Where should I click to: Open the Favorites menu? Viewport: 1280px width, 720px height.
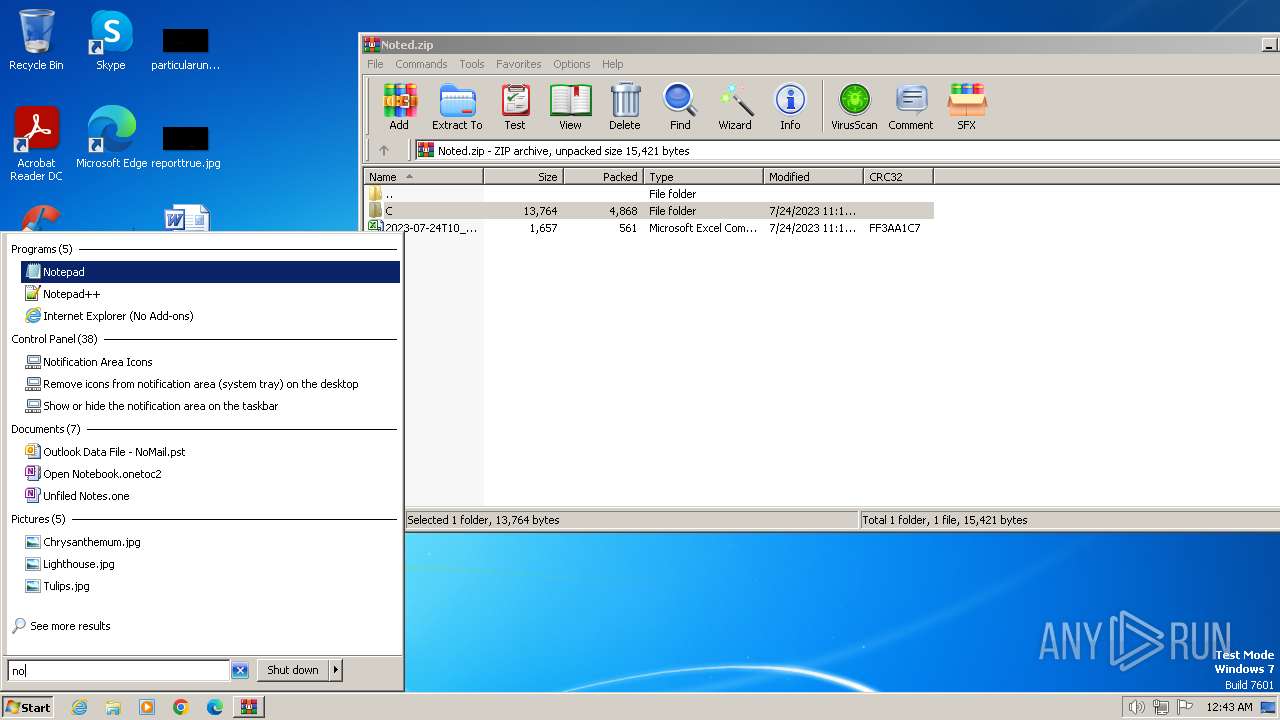[519, 64]
